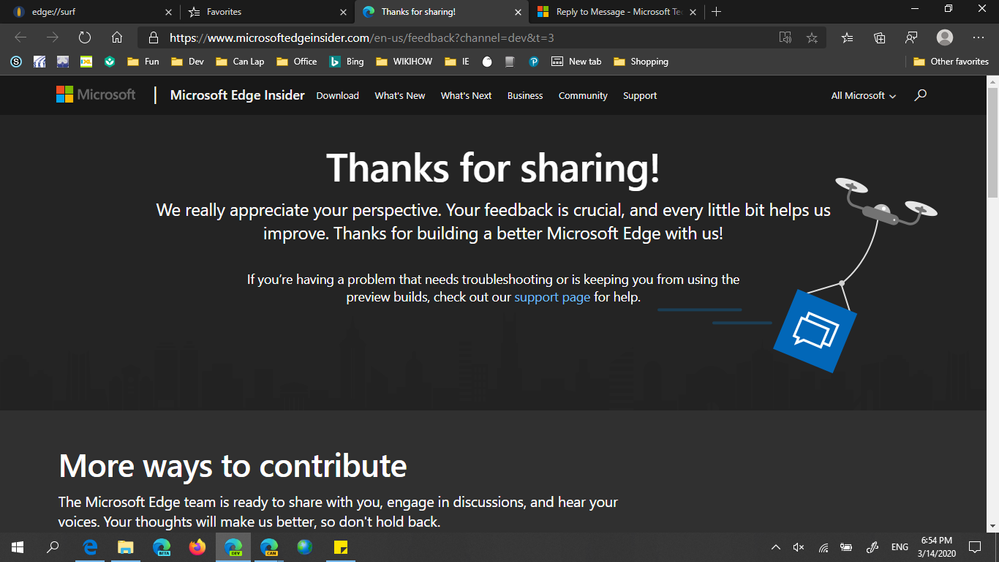Open the IE favorites folder
999x562 pixels.
click(457, 62)
